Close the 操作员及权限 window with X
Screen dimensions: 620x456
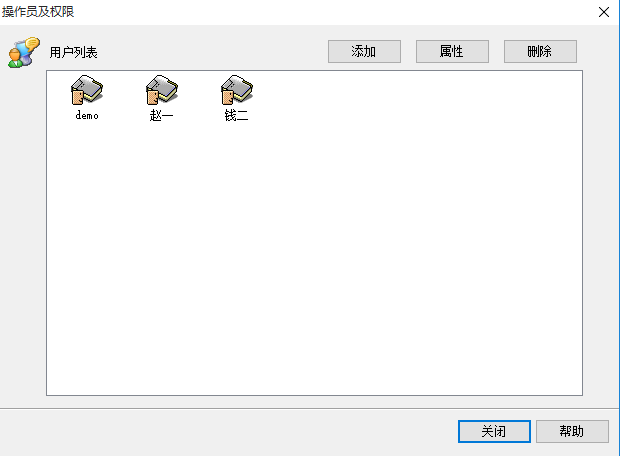pos(604,12)
